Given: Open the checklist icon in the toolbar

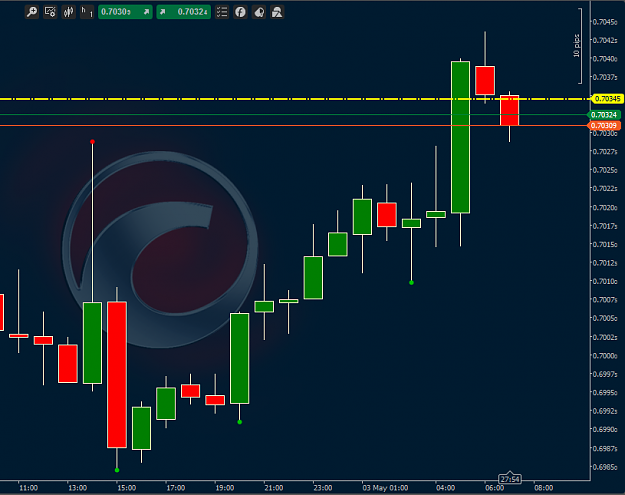Looking at the screenshot, I should tap(222, 12).
